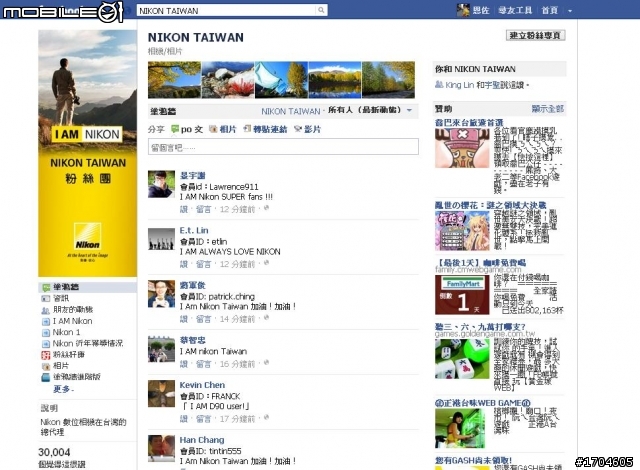The image size is (640, 470).
Task: Open the WEB GAME ad title link
Action: (482, 403)
